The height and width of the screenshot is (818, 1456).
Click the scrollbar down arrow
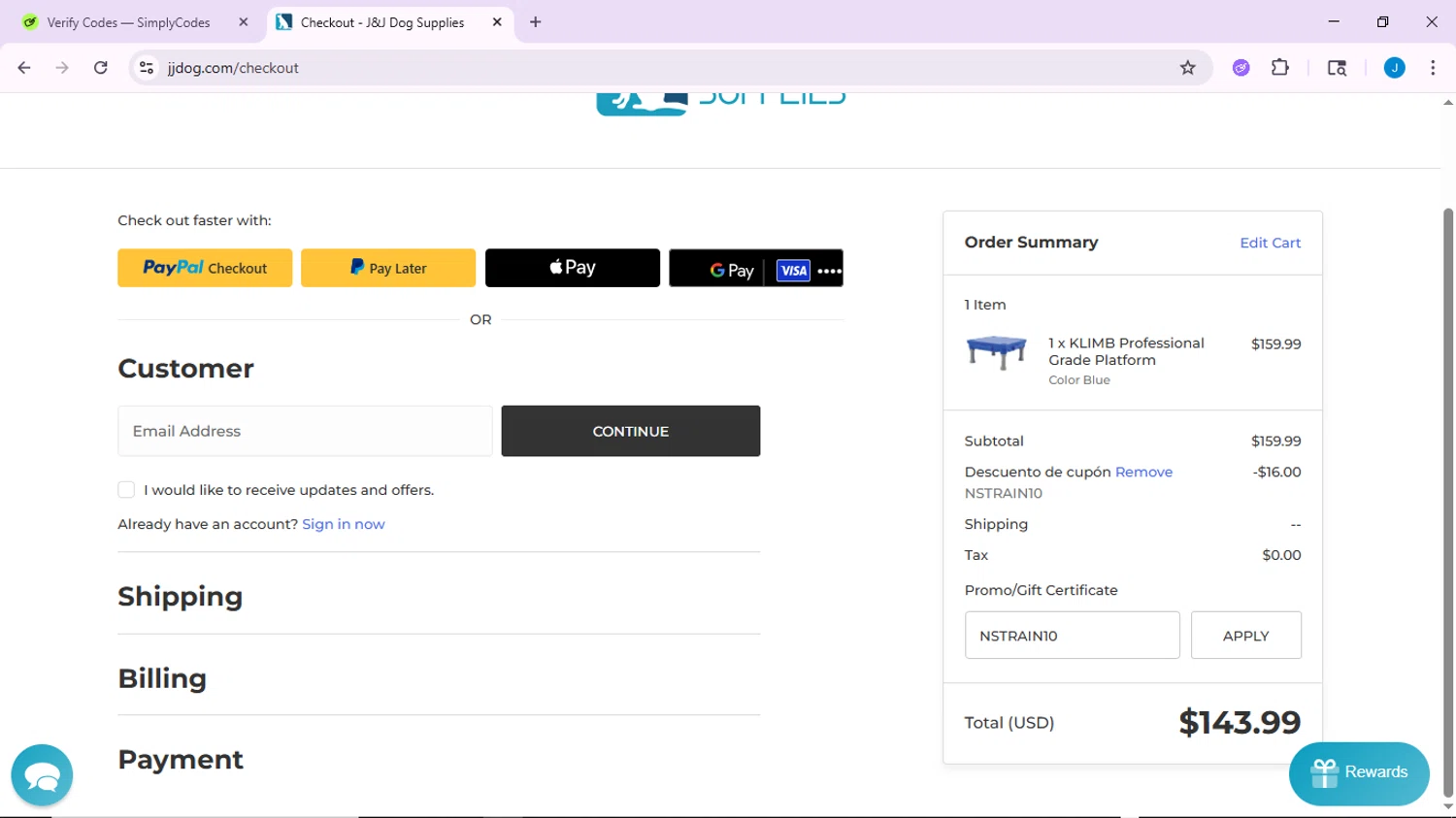[1448, 807]
